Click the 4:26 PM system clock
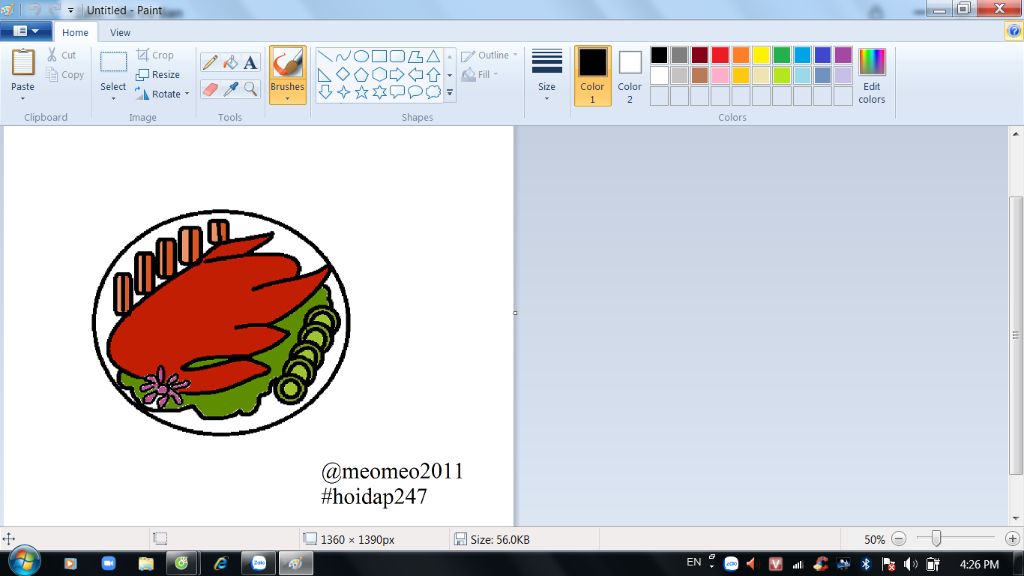1024x576 pixels. pyautogui.click(x=979, y=564)
